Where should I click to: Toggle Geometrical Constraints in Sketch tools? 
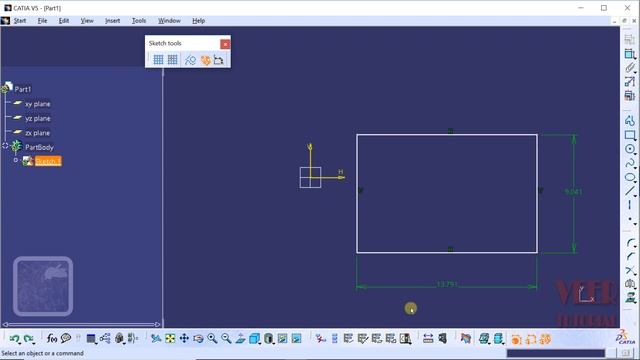(x=205, y=60)
